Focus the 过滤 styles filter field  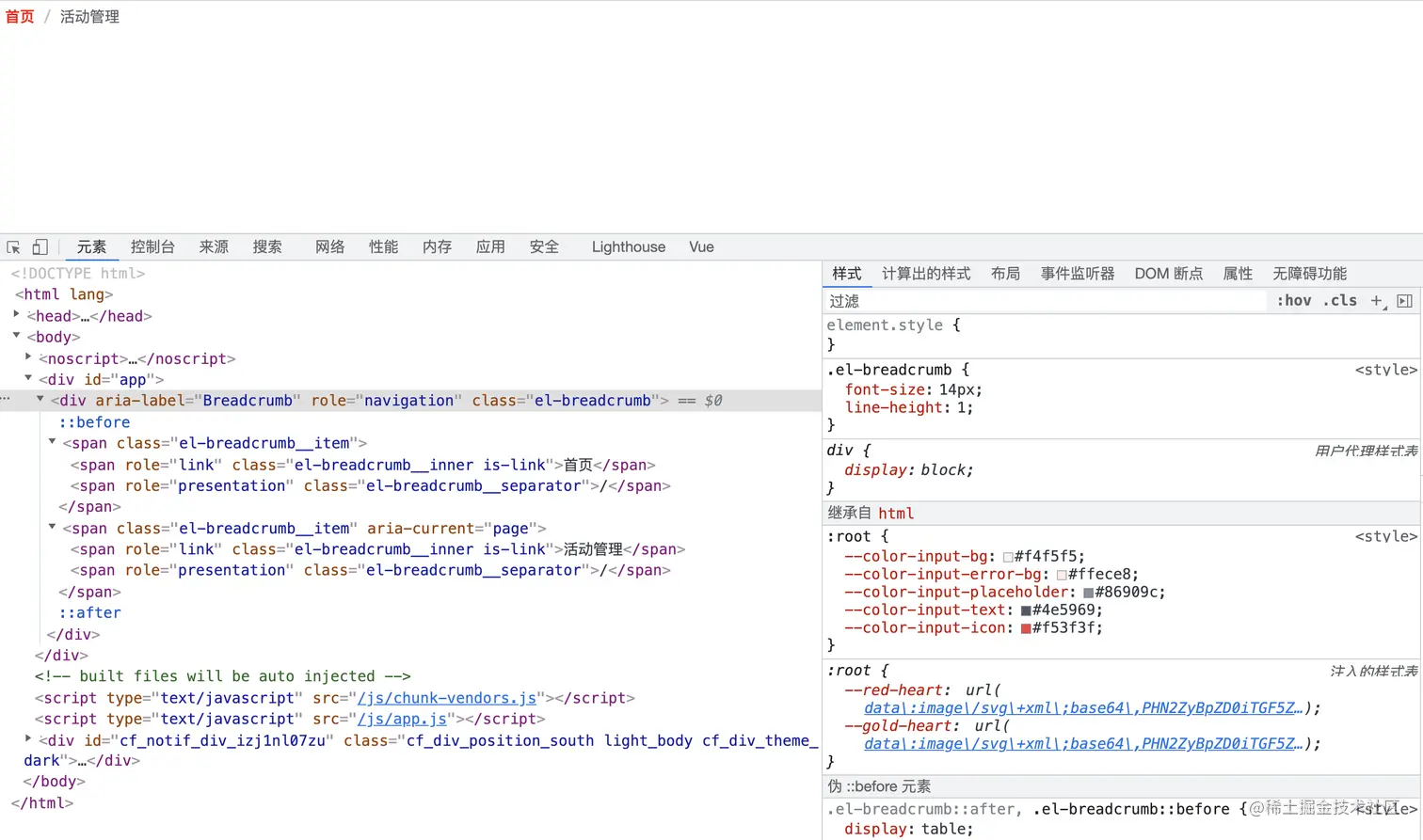(1045, 301)
